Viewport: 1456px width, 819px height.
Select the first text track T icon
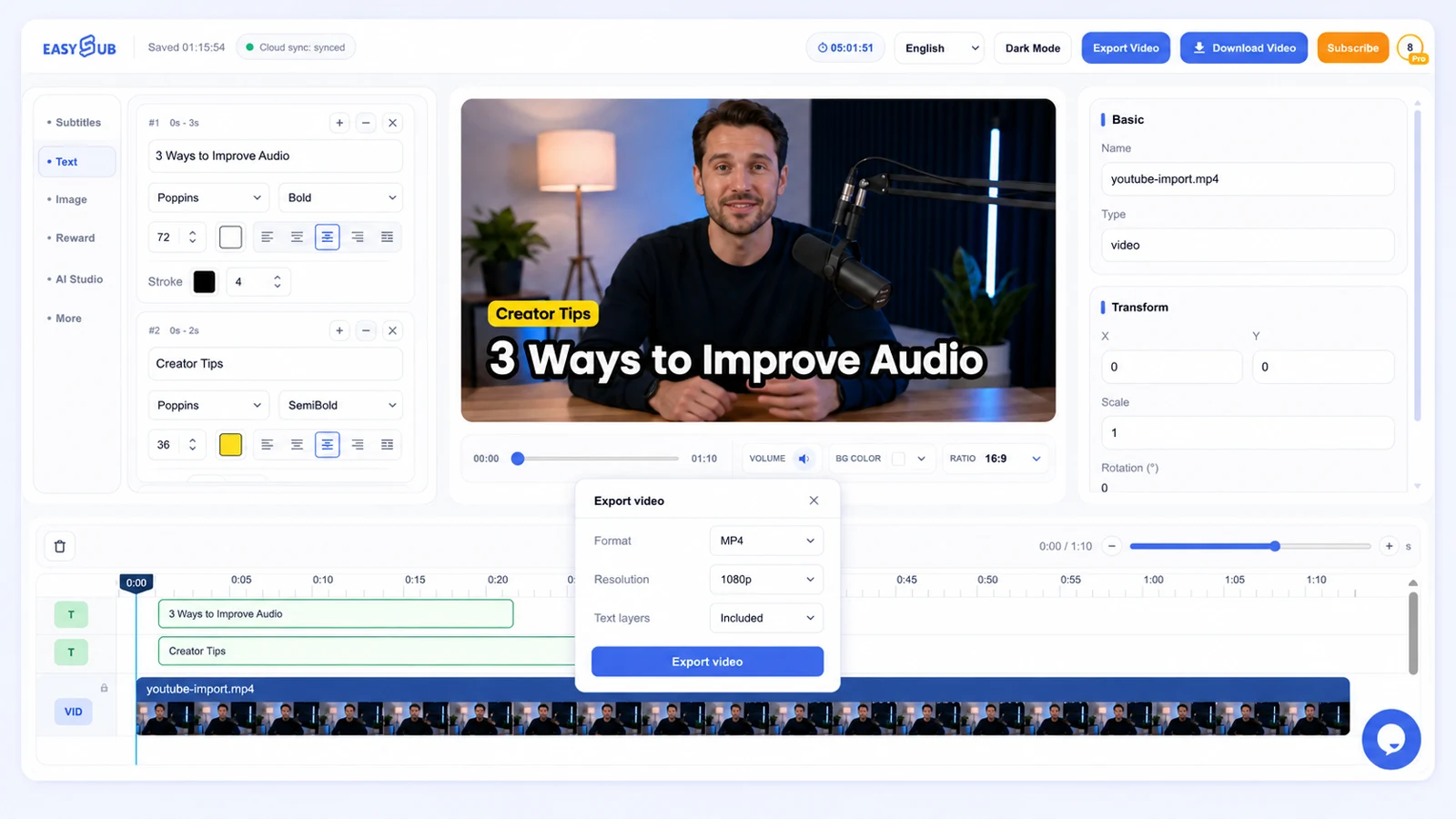[x=71, y=614]
